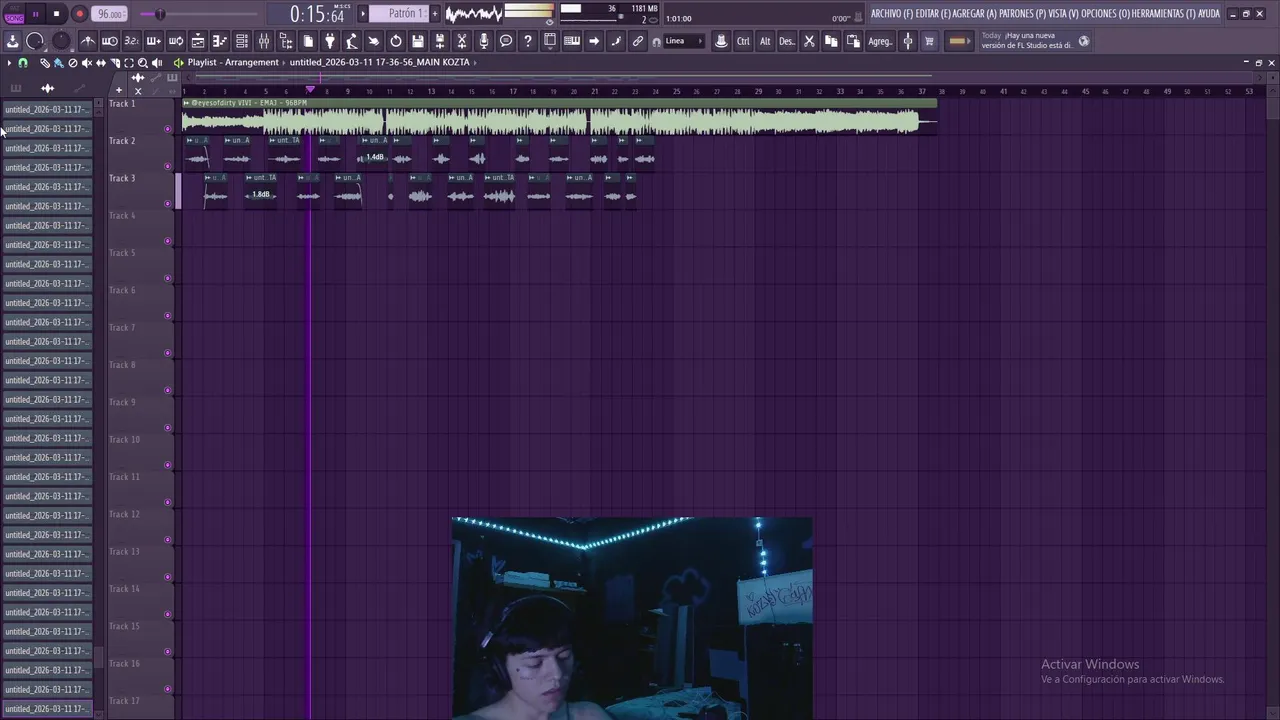Screen dimensions: 1280x720
Task: Toggle SONG/PAT mode button
Action: pos(14,14)
